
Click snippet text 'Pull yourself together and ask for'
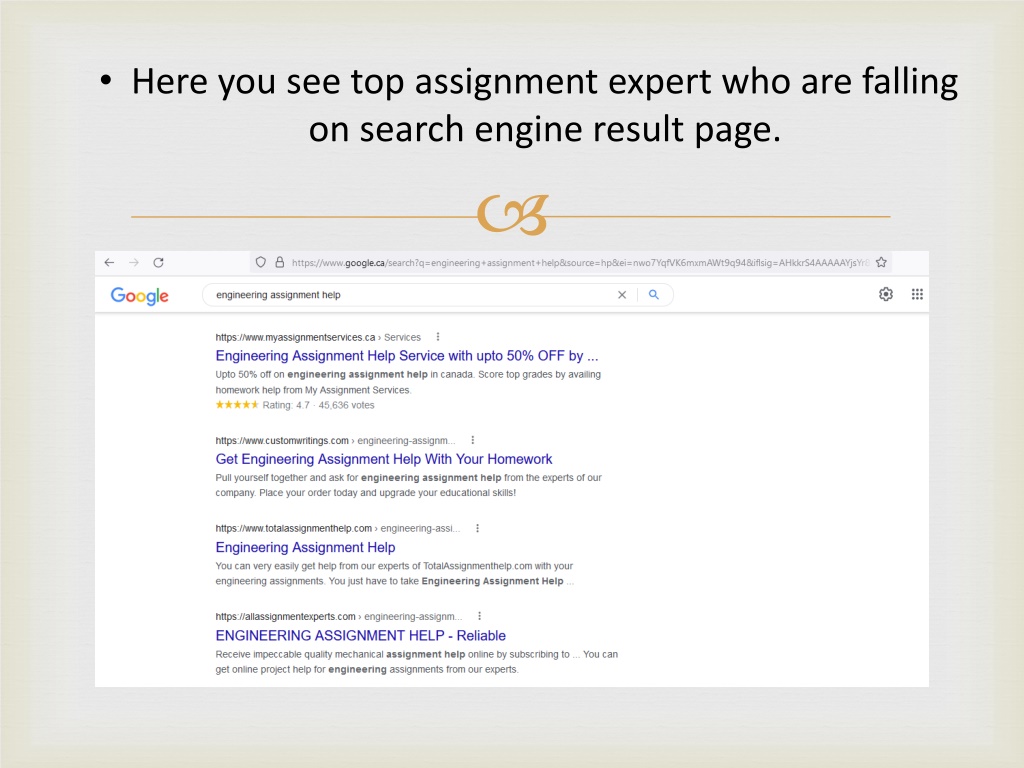pyautogui.click(x=287, y=478)
